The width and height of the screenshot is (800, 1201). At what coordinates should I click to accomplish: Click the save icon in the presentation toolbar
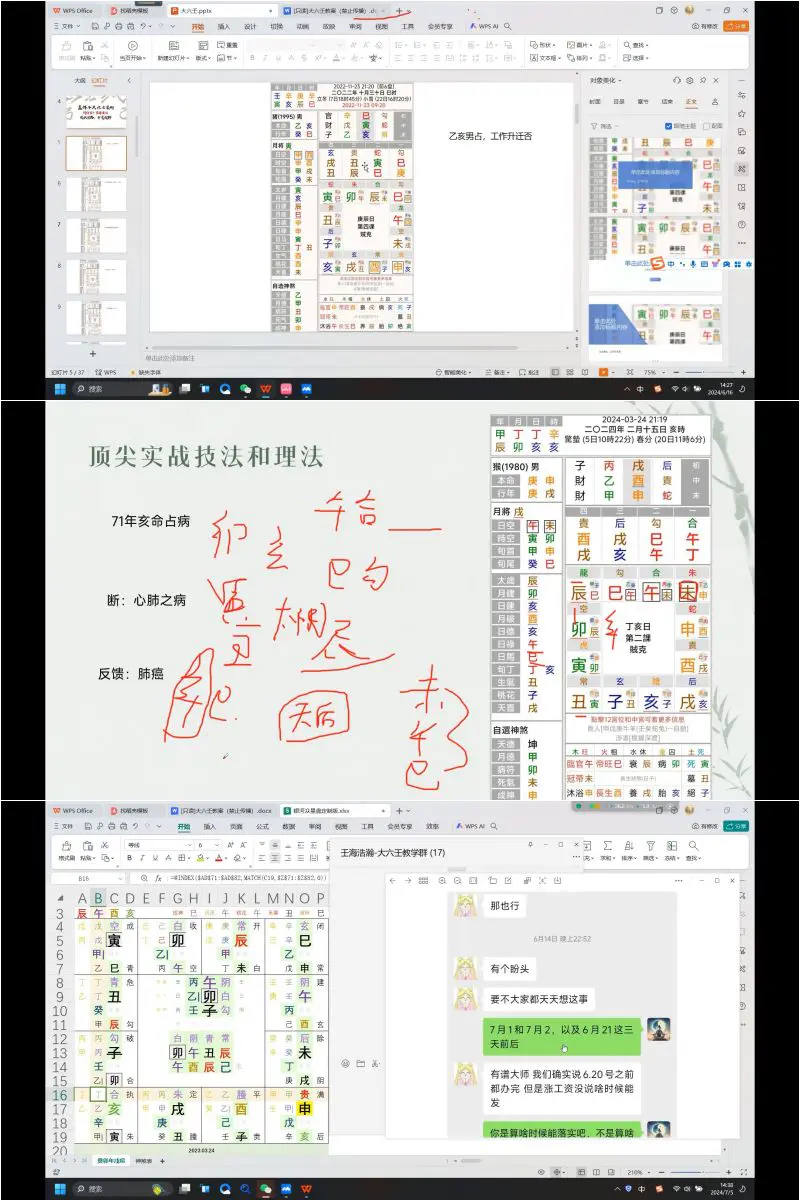click(x=95, y=26)
